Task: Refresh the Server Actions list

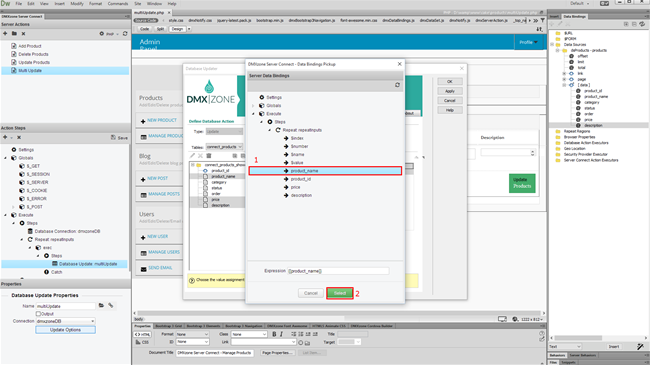Action: click(x=125, y=34)
